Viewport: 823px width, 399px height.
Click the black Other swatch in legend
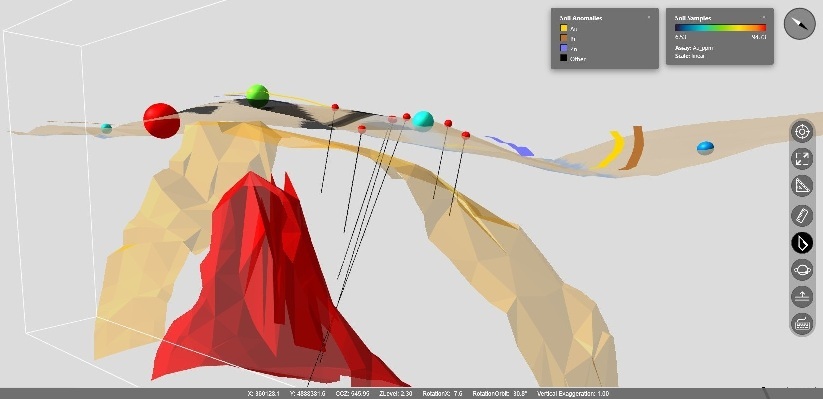coord(564,58)
